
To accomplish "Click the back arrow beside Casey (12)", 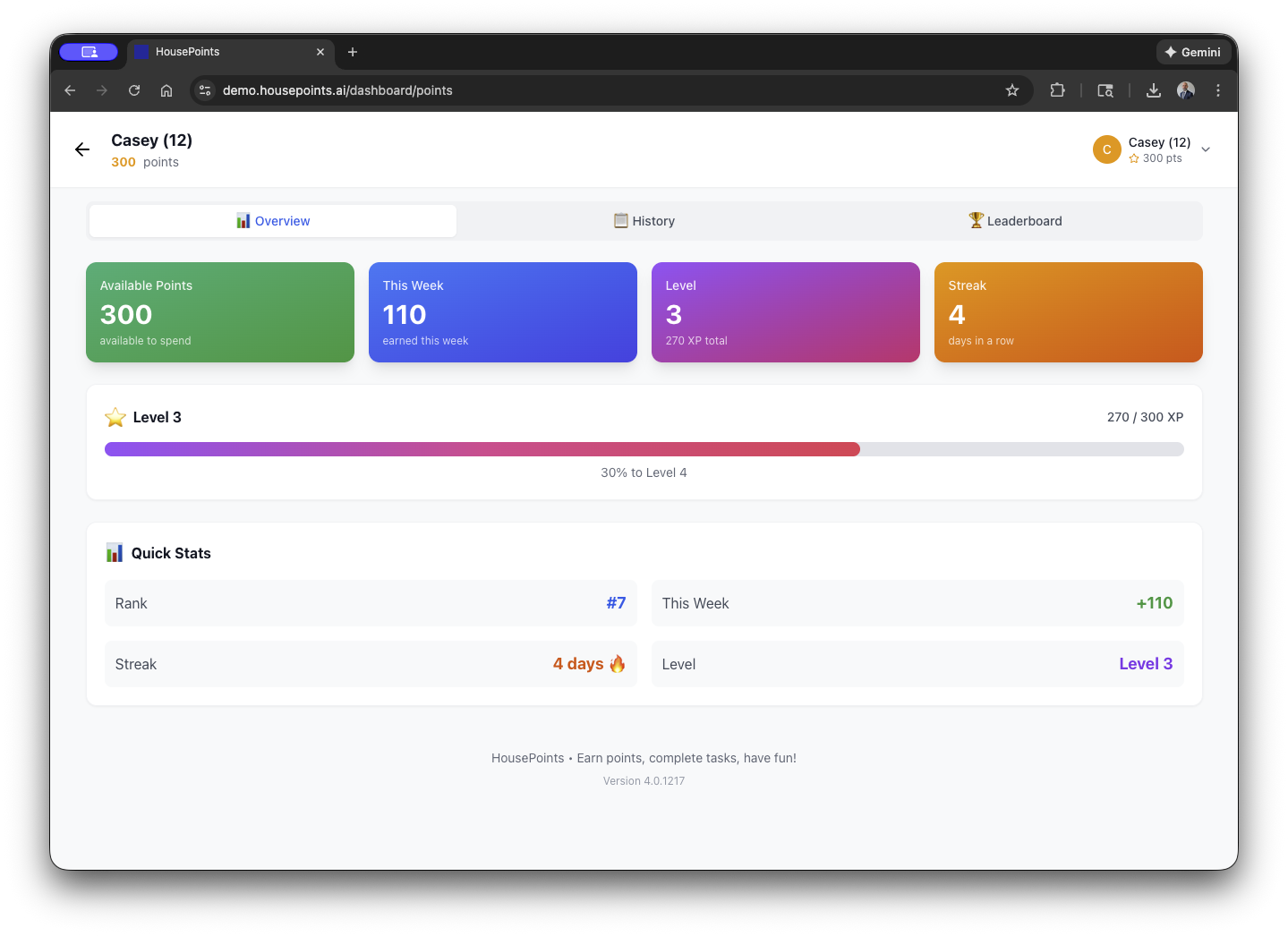I will tap(82, 149).
